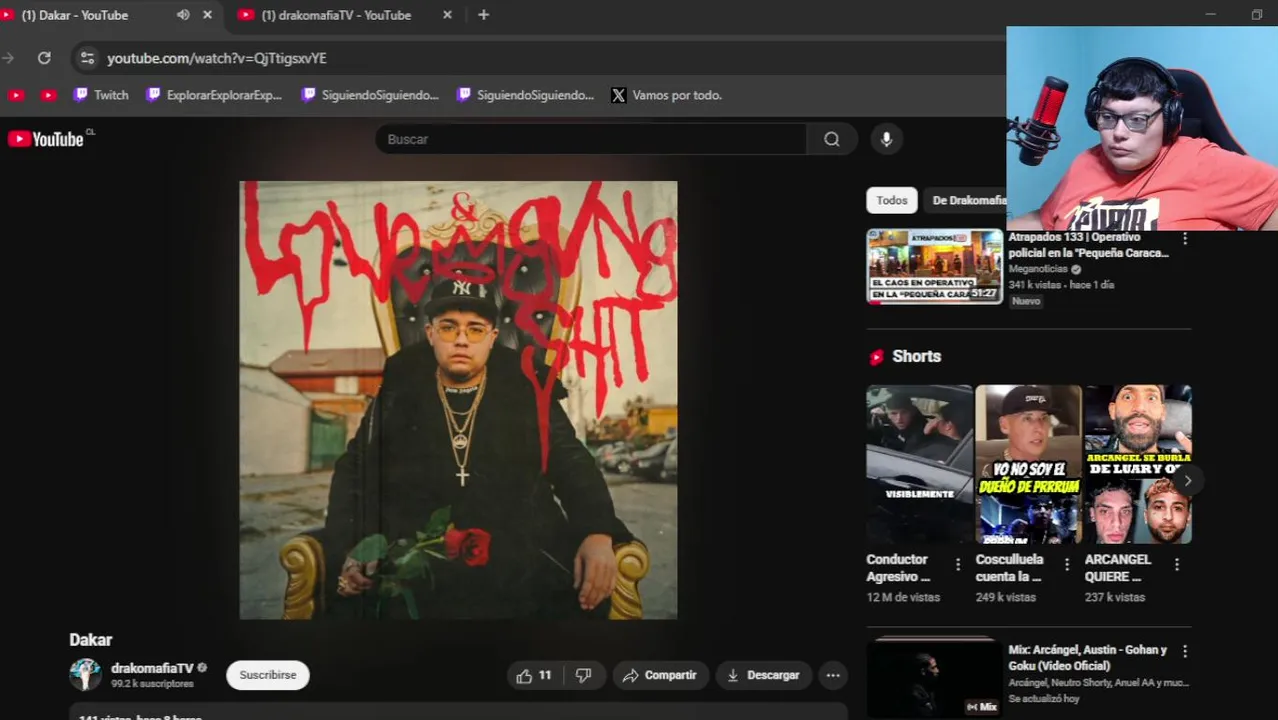The width and height of the screenshot is (1278, 720).
Task: Open options for ARCANGEL QUIERE short
Action: click(x=1177, y=565)
